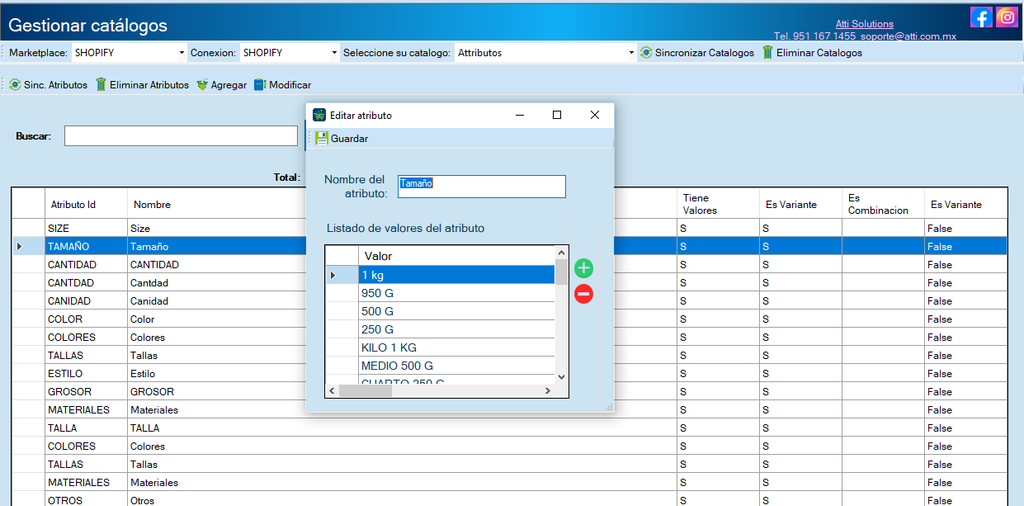1024x506 pixels.
Task: Click Guardar in the Editar atributo dialog
Action: [x=342, y=138]
